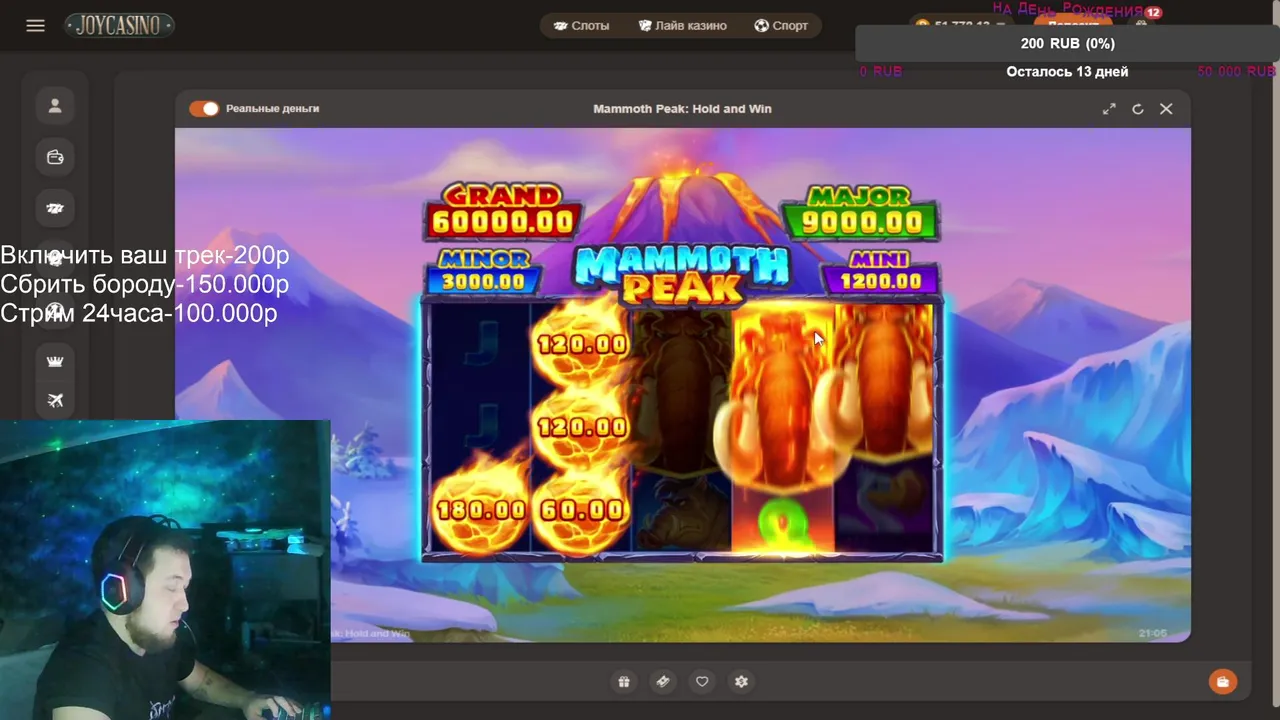Open the 777 slots sidebar icon
Screen dimensions: 1280x720
55,208
